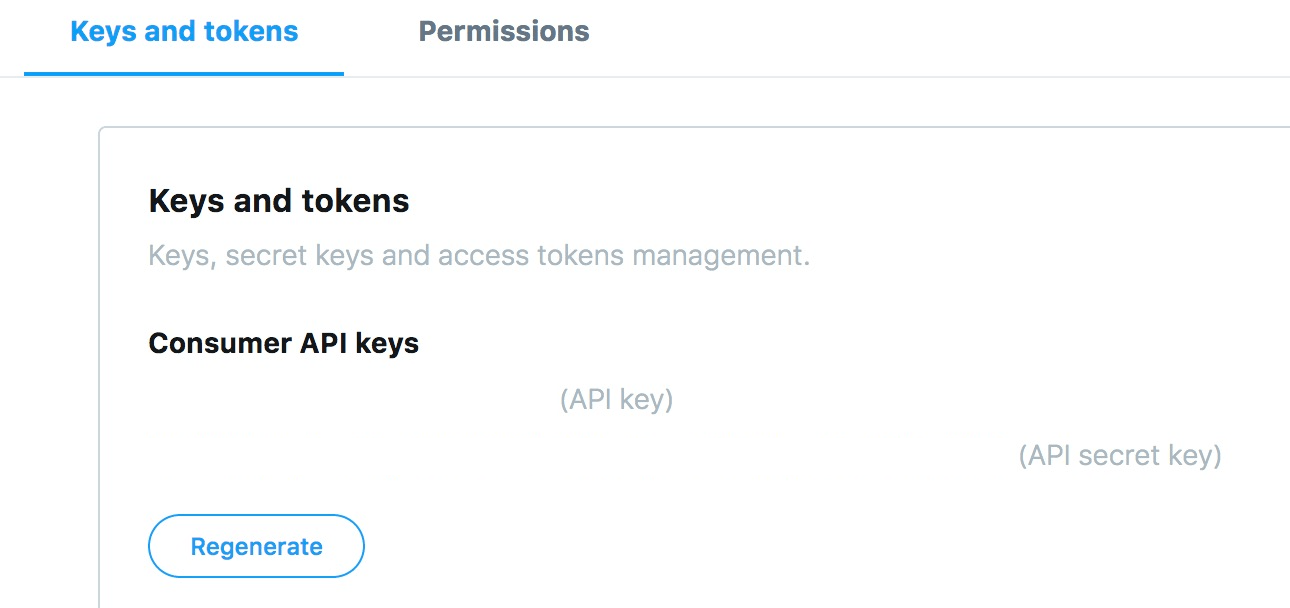Click the blue underline beneath the active tab

tap(184, 74)
